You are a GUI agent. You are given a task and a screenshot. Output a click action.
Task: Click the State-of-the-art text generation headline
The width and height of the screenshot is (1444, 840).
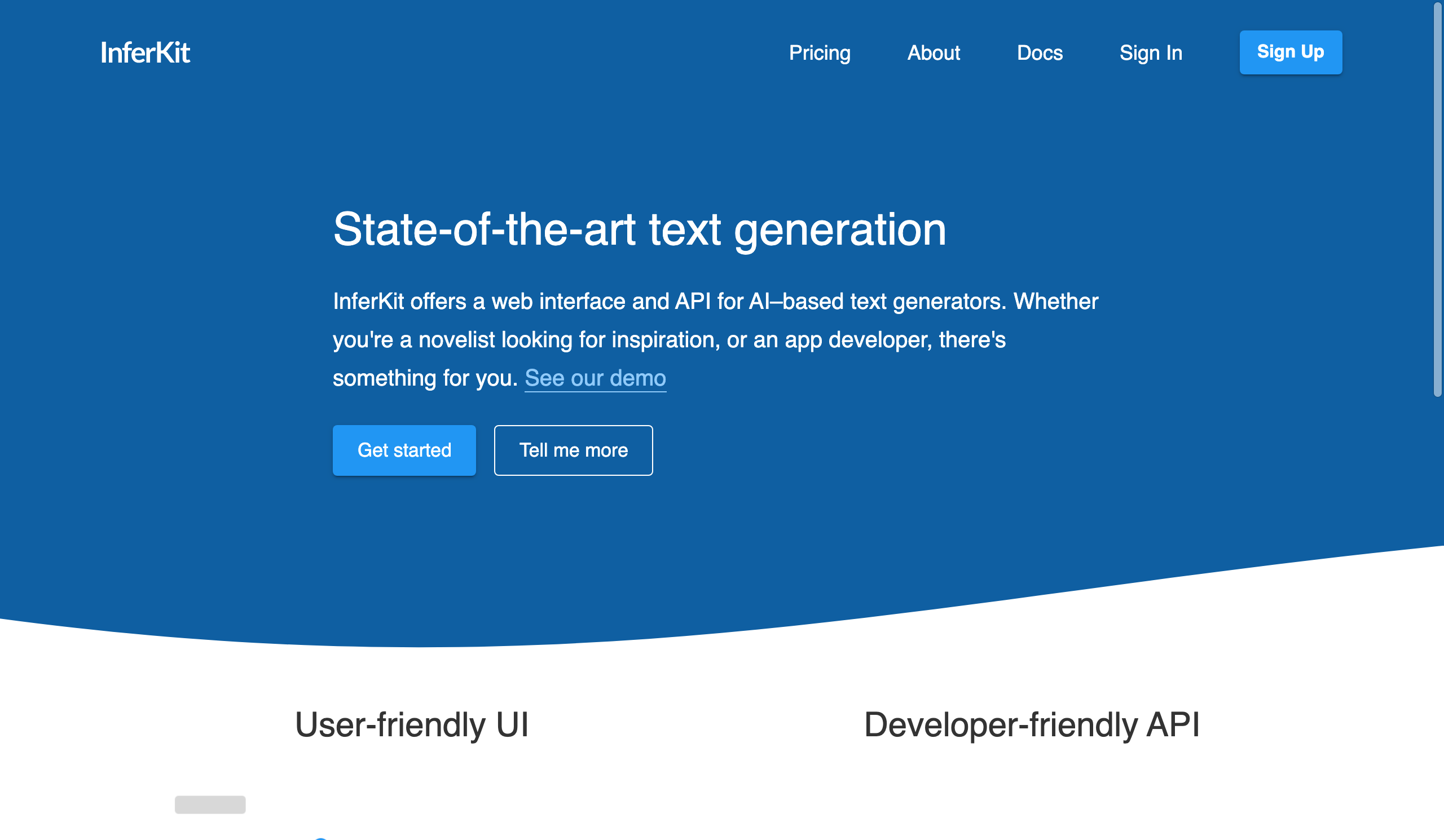point(639,229)
